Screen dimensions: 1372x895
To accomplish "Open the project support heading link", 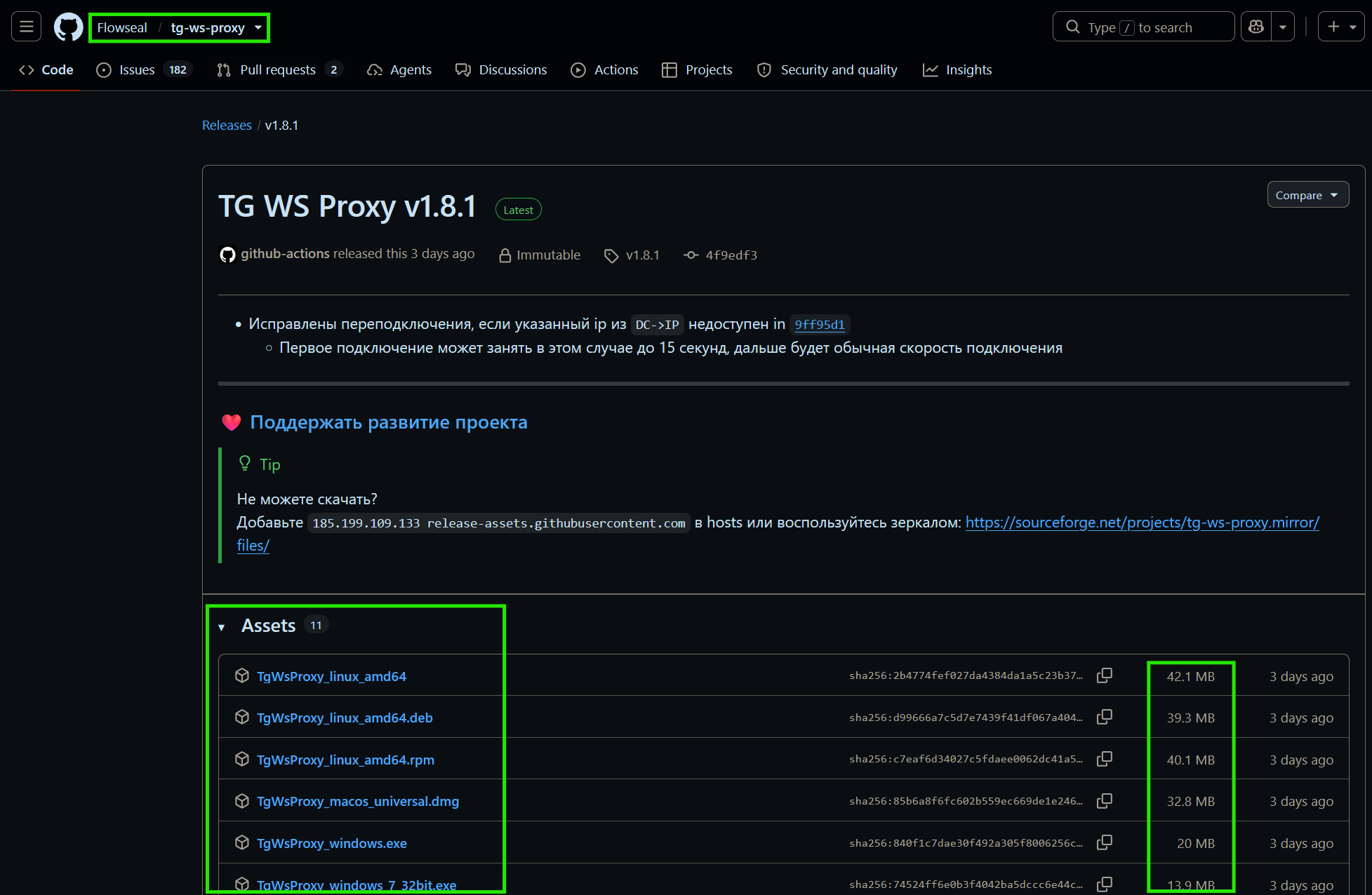I will pyautogui.click(x=389, y=422).
